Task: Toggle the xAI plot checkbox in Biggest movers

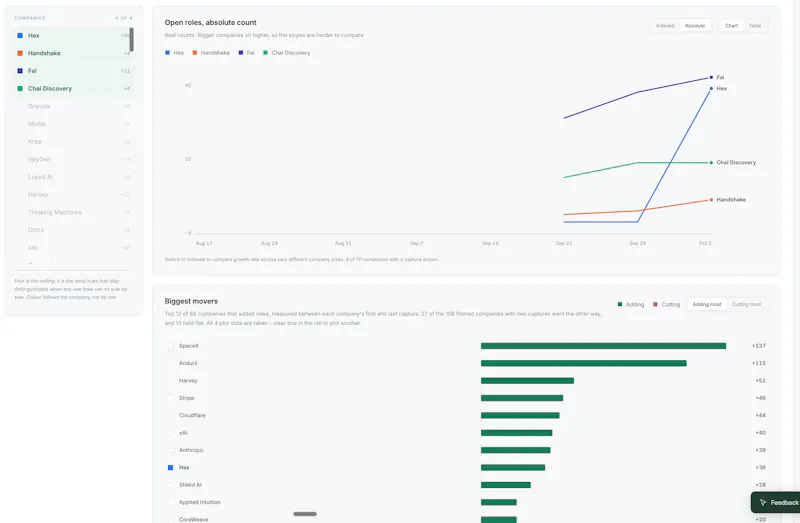Action: pyautogui.click(x=170, y=433)
